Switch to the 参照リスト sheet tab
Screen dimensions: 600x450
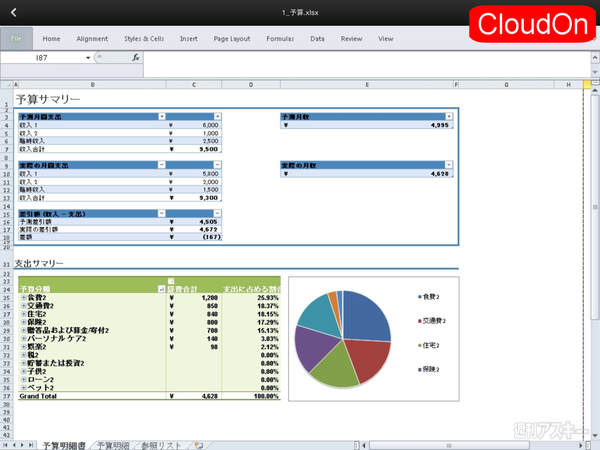(161, 445)
